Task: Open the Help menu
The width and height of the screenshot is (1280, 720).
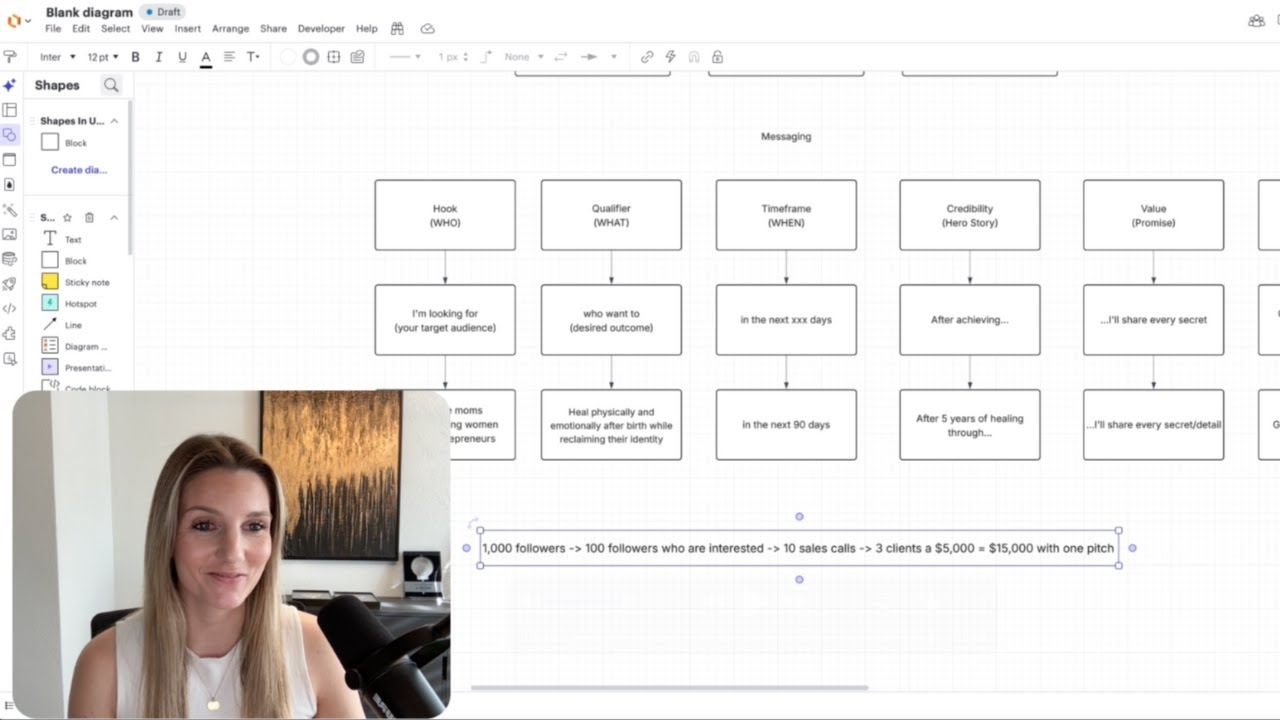Action: click(367, 29)
